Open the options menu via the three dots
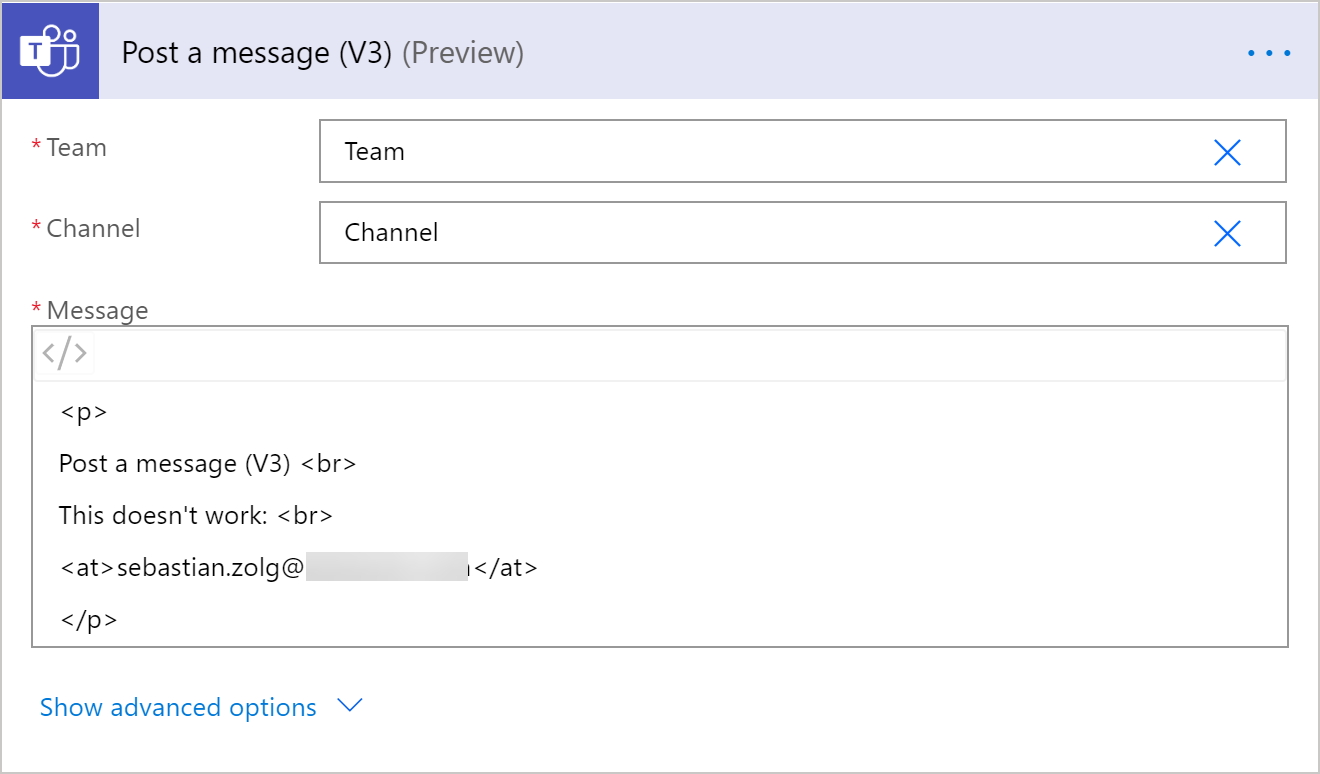Screen dimensions: 1320x774 (x=1268, y=53)
